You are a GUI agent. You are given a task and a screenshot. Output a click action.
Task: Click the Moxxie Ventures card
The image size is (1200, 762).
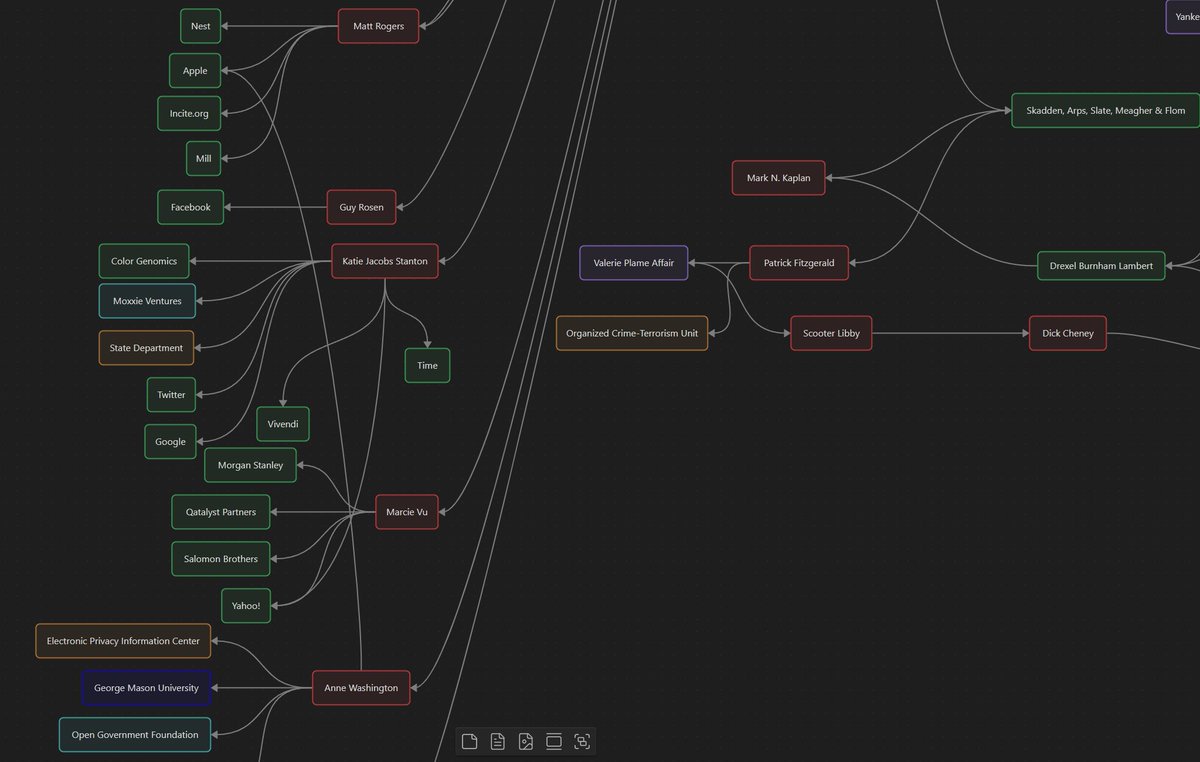click(147, 301)
